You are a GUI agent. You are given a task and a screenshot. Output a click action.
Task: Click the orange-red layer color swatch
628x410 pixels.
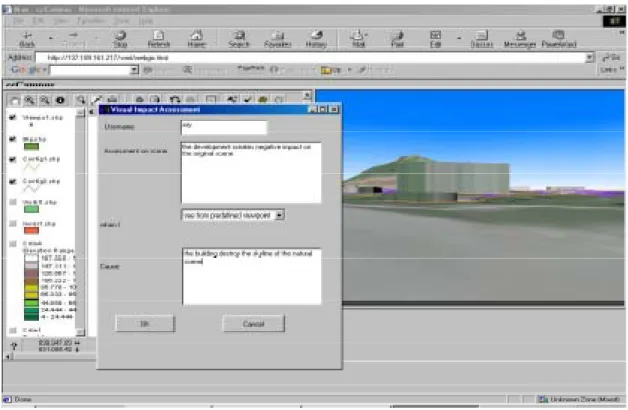[x=31, y=230]
